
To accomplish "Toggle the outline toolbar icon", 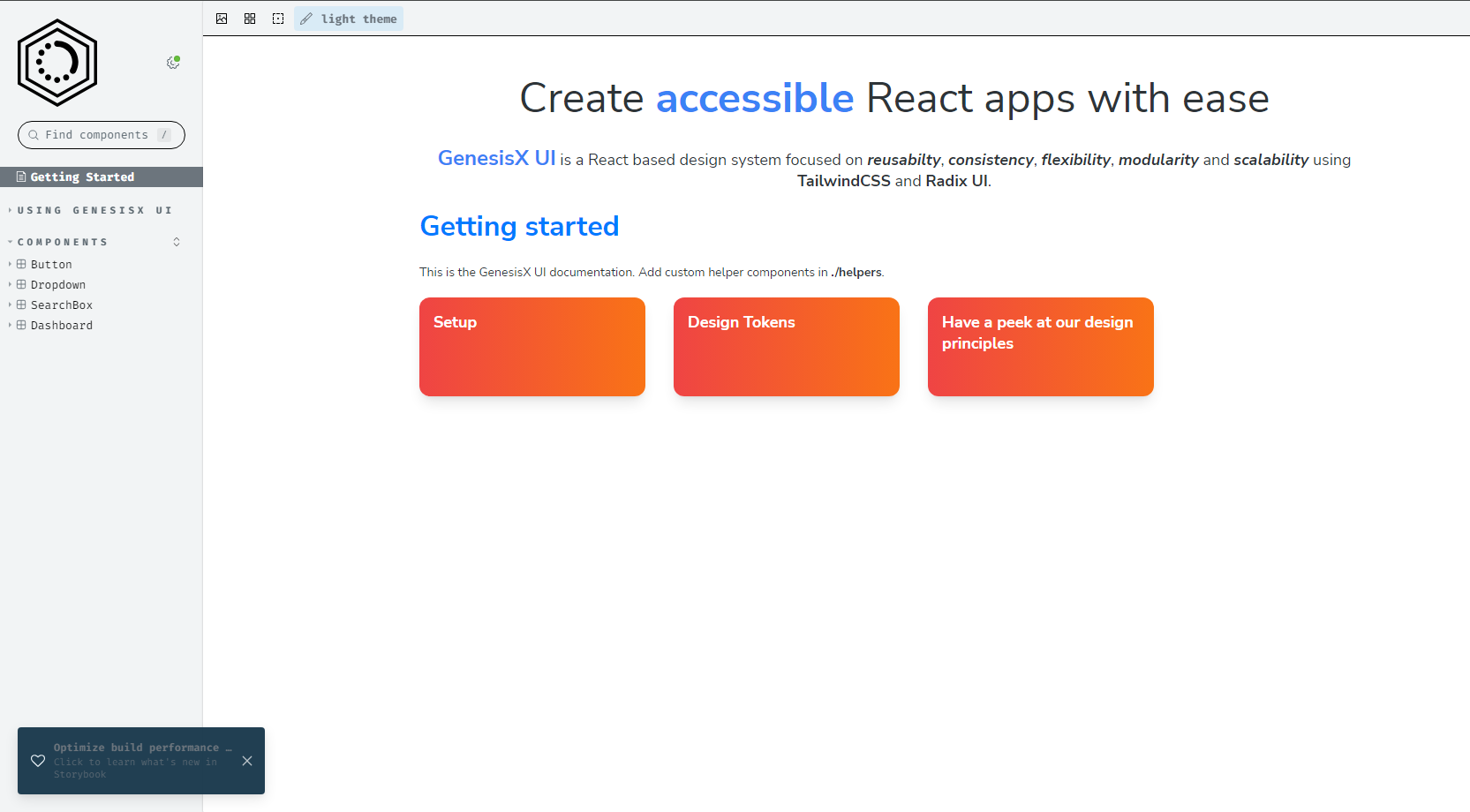I will tap(278, 19).
